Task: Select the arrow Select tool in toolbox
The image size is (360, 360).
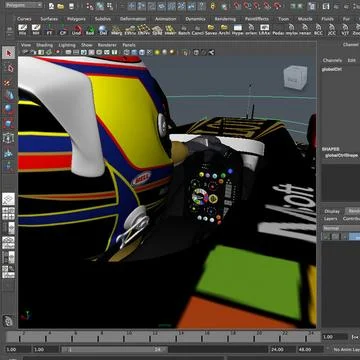Action: point(9,53)
